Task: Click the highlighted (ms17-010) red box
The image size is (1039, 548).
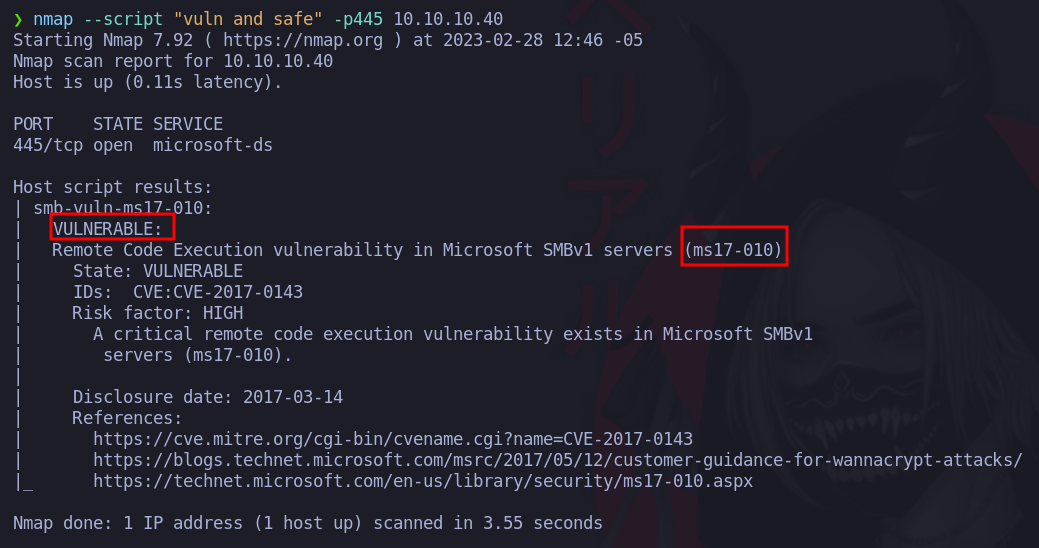Action: pos(734,246)
